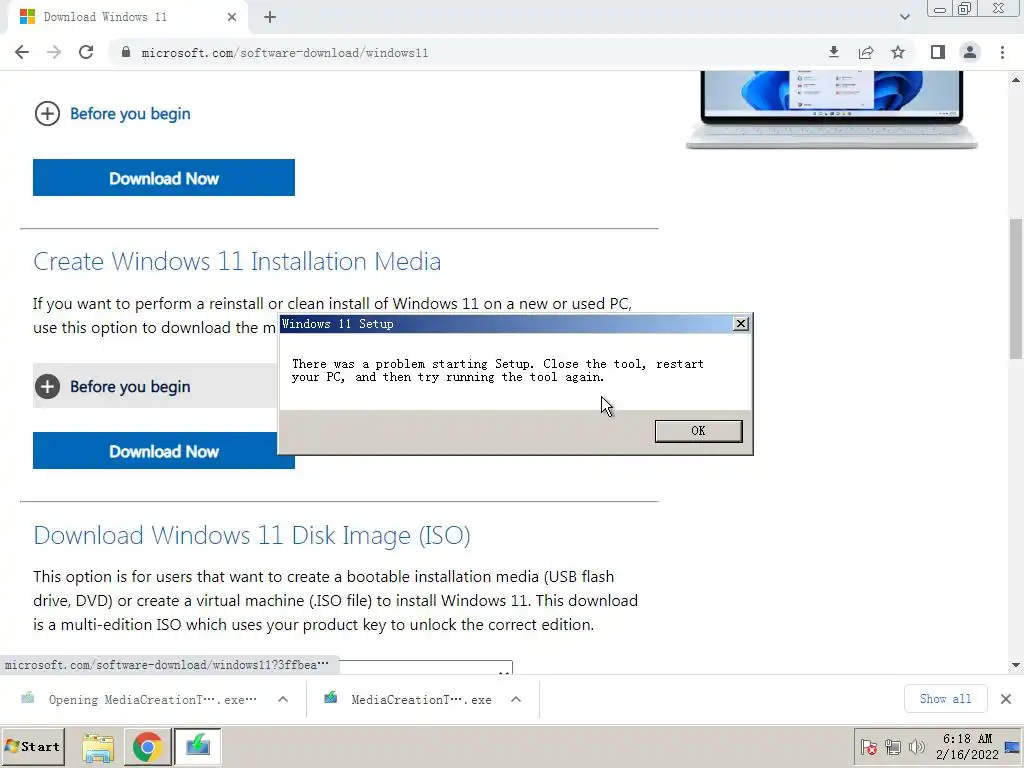The image size is (1024, 768).
Task: Open Chrome three-dot menu
Action: (1002, 52)
